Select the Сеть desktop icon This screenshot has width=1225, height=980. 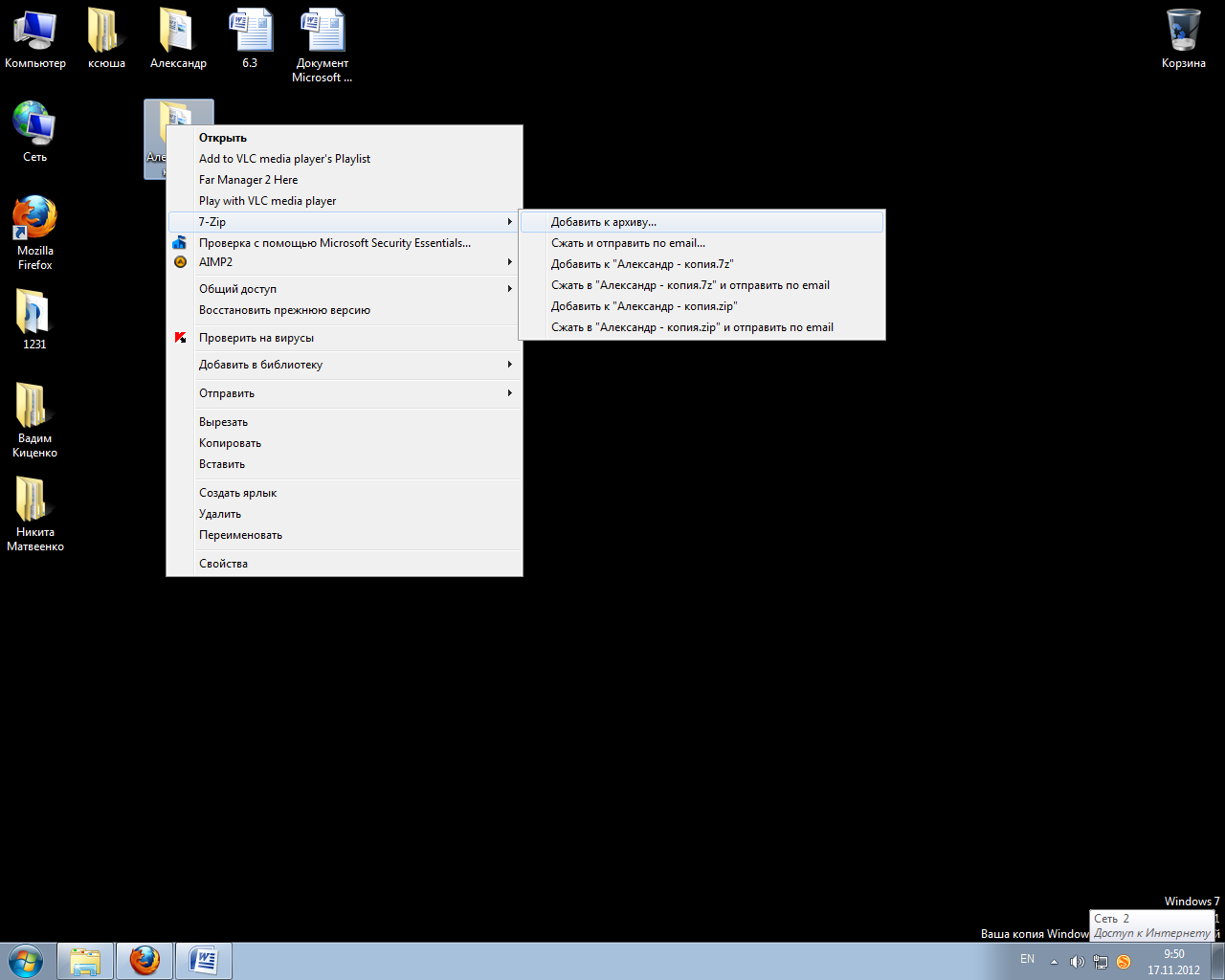click(x=34, y=132)
